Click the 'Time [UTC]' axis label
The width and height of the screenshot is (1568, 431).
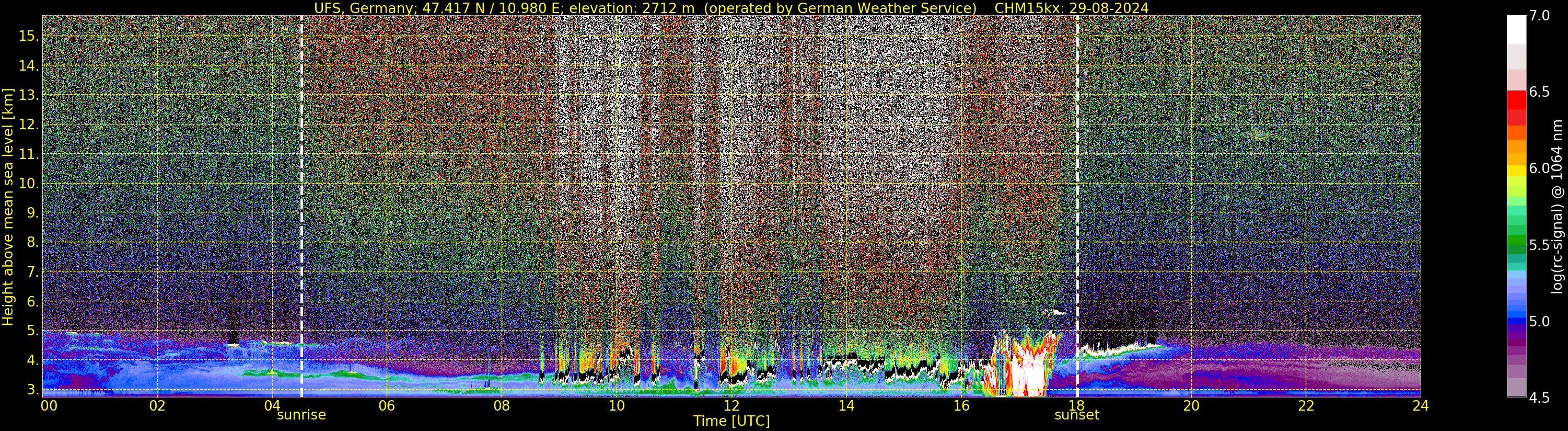[x=731, y=421]
